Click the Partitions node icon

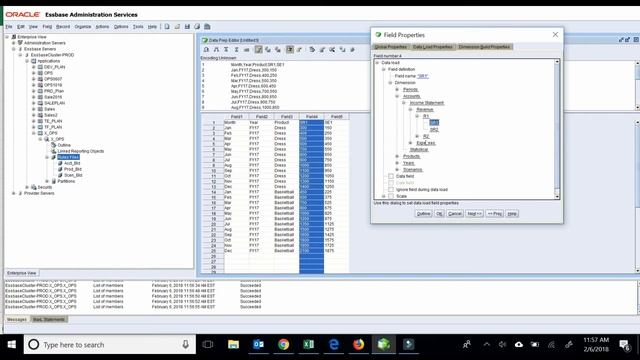point(53,181)
